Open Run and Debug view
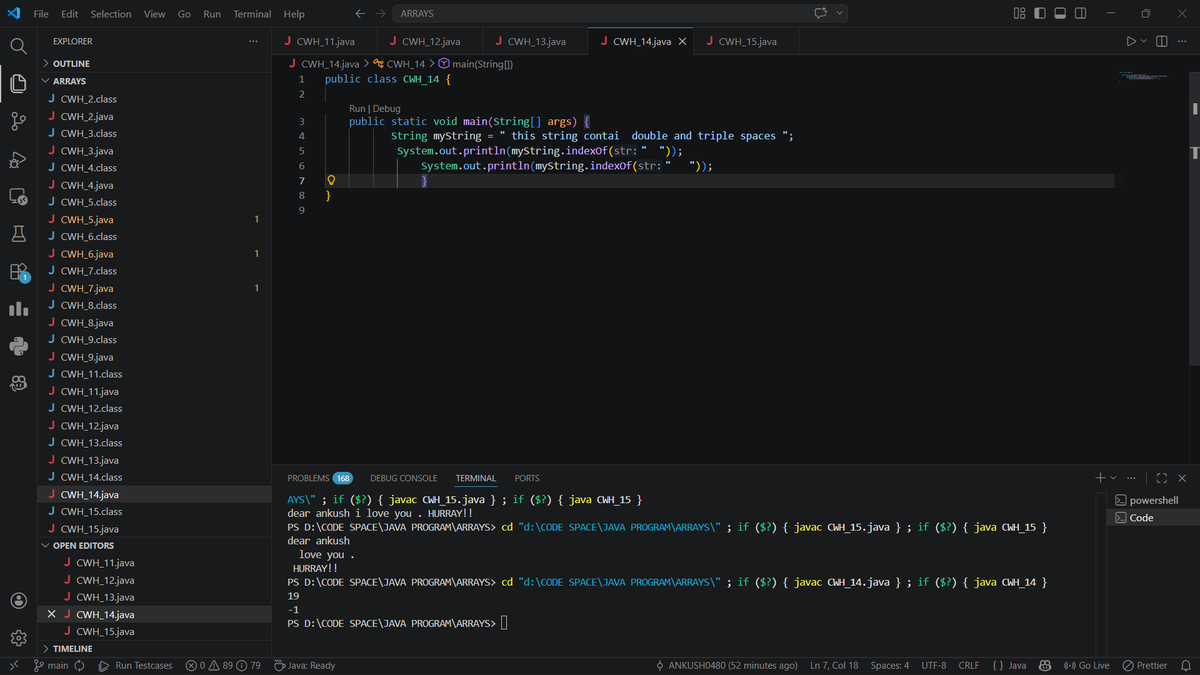 point(18,159)
